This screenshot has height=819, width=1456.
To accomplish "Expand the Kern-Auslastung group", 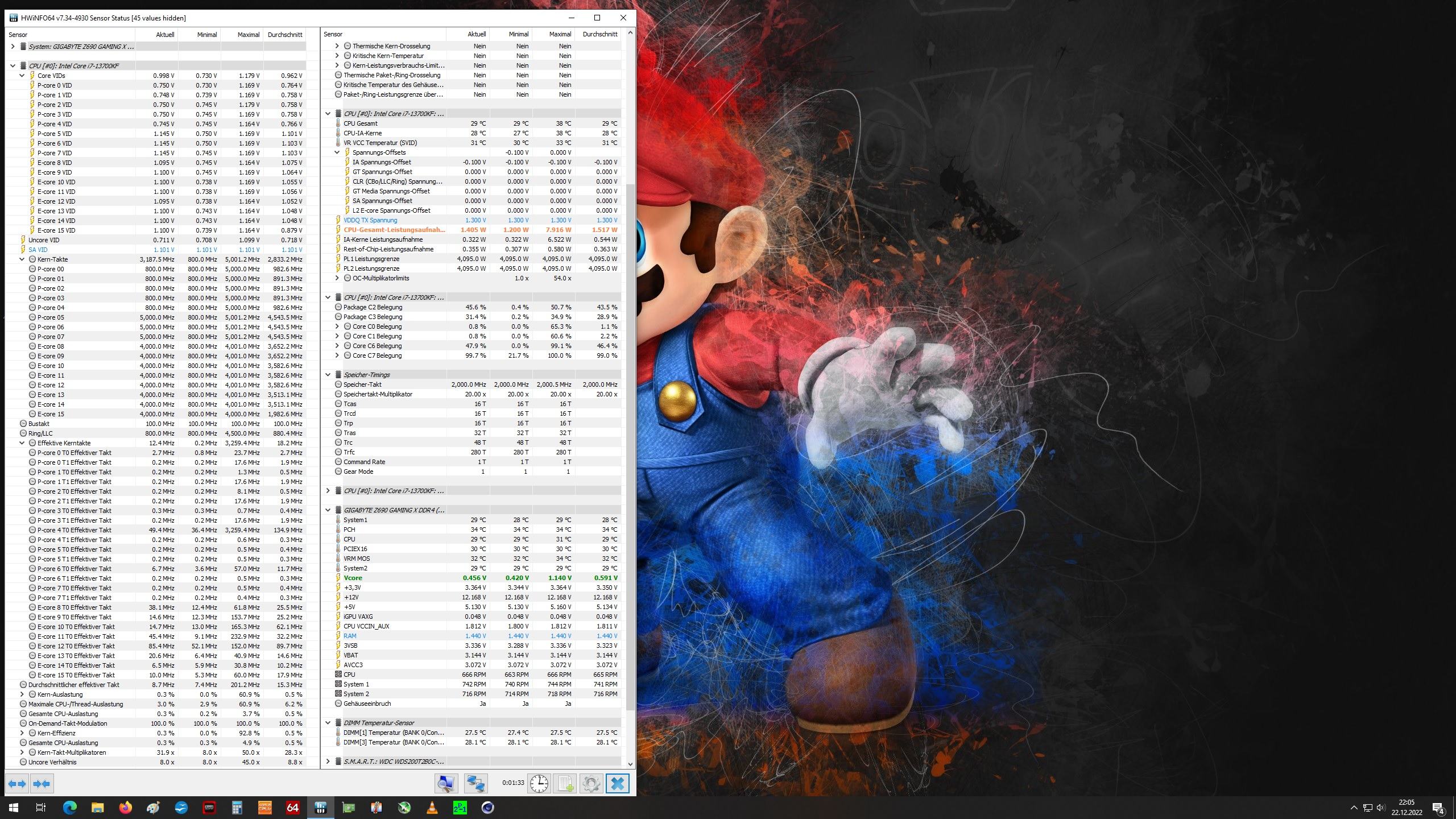I will pos(22,694).
